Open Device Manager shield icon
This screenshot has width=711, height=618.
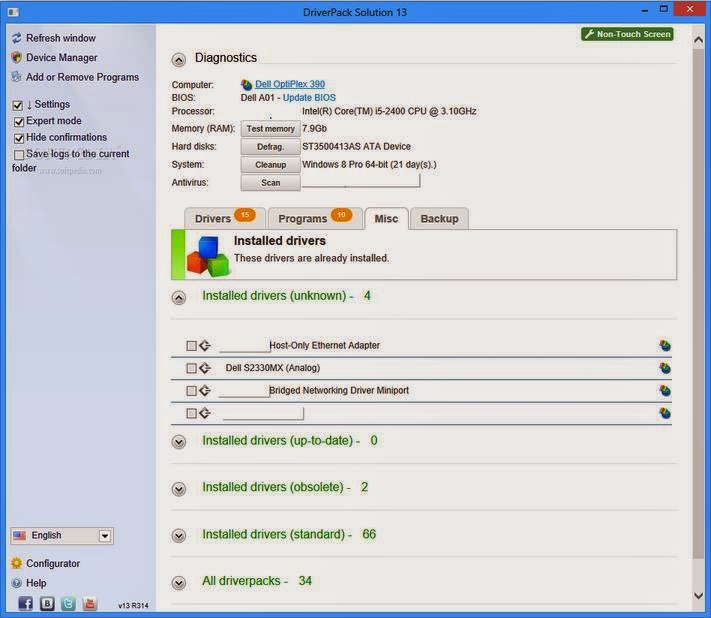coord(17,58)
